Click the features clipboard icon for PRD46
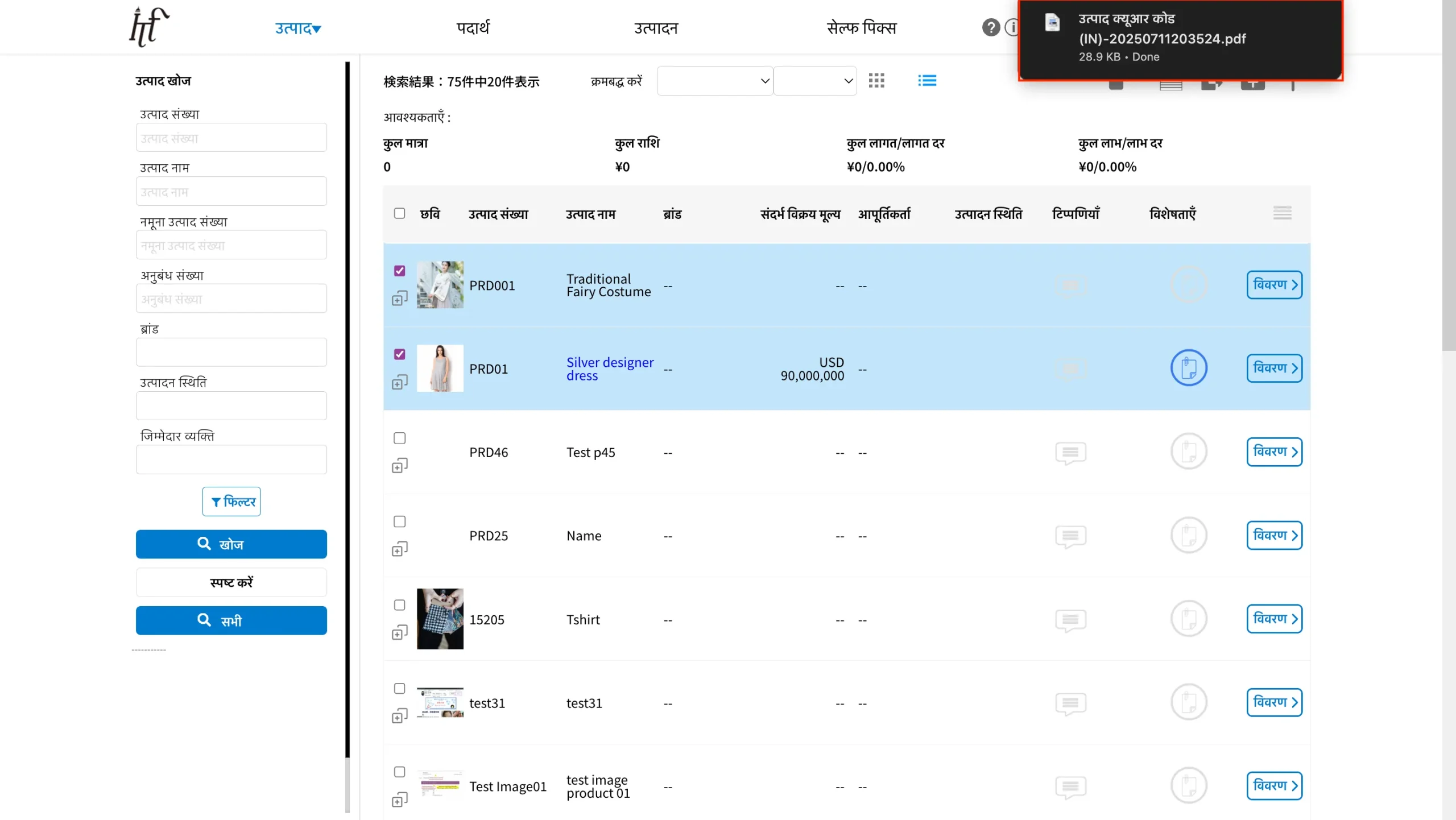1456x820 pixels. coord(1189,452)
